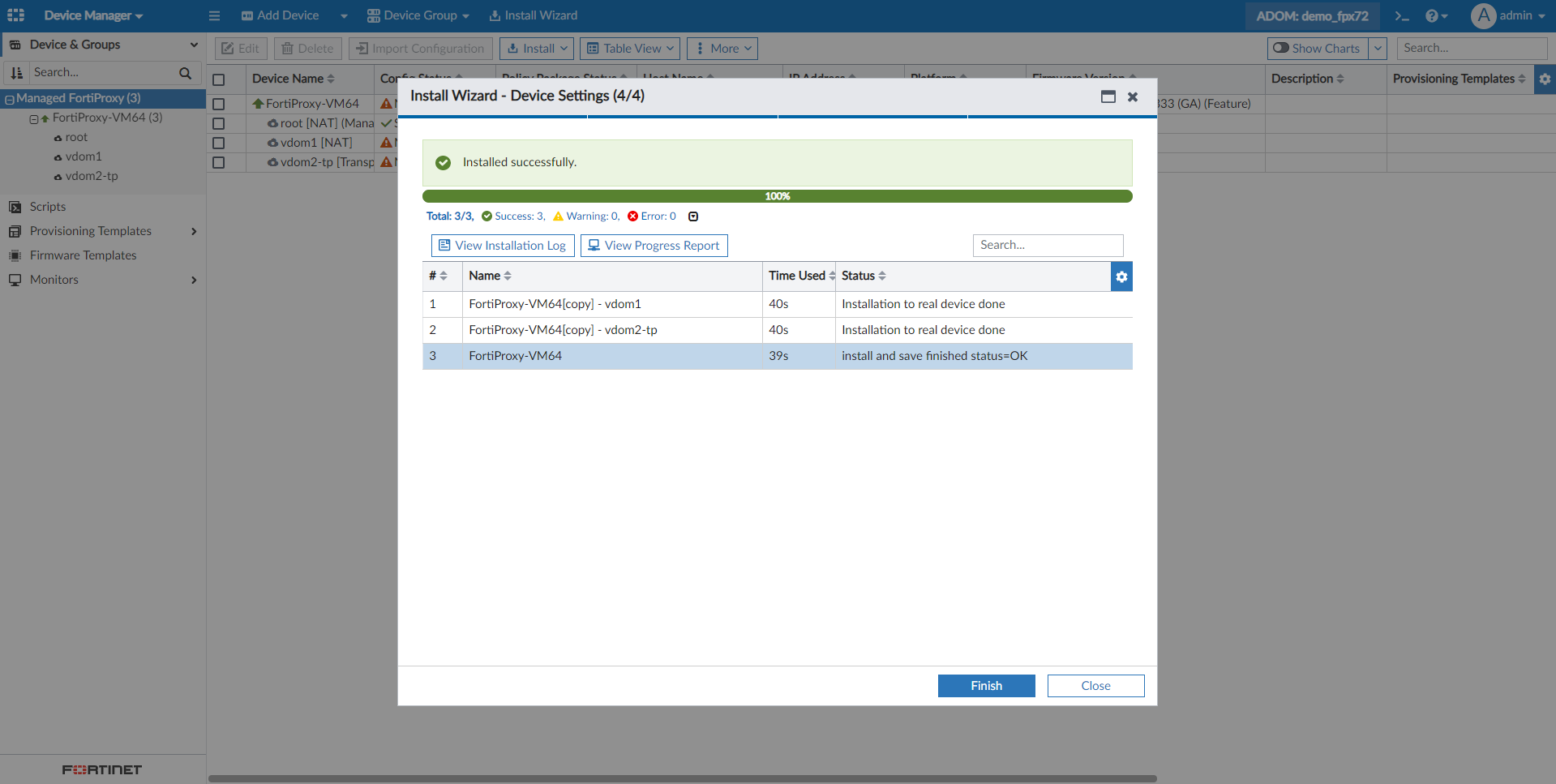The image size is (1556, 784).
Task: Open the Table View dropdown
Action: tap(630, 49)
